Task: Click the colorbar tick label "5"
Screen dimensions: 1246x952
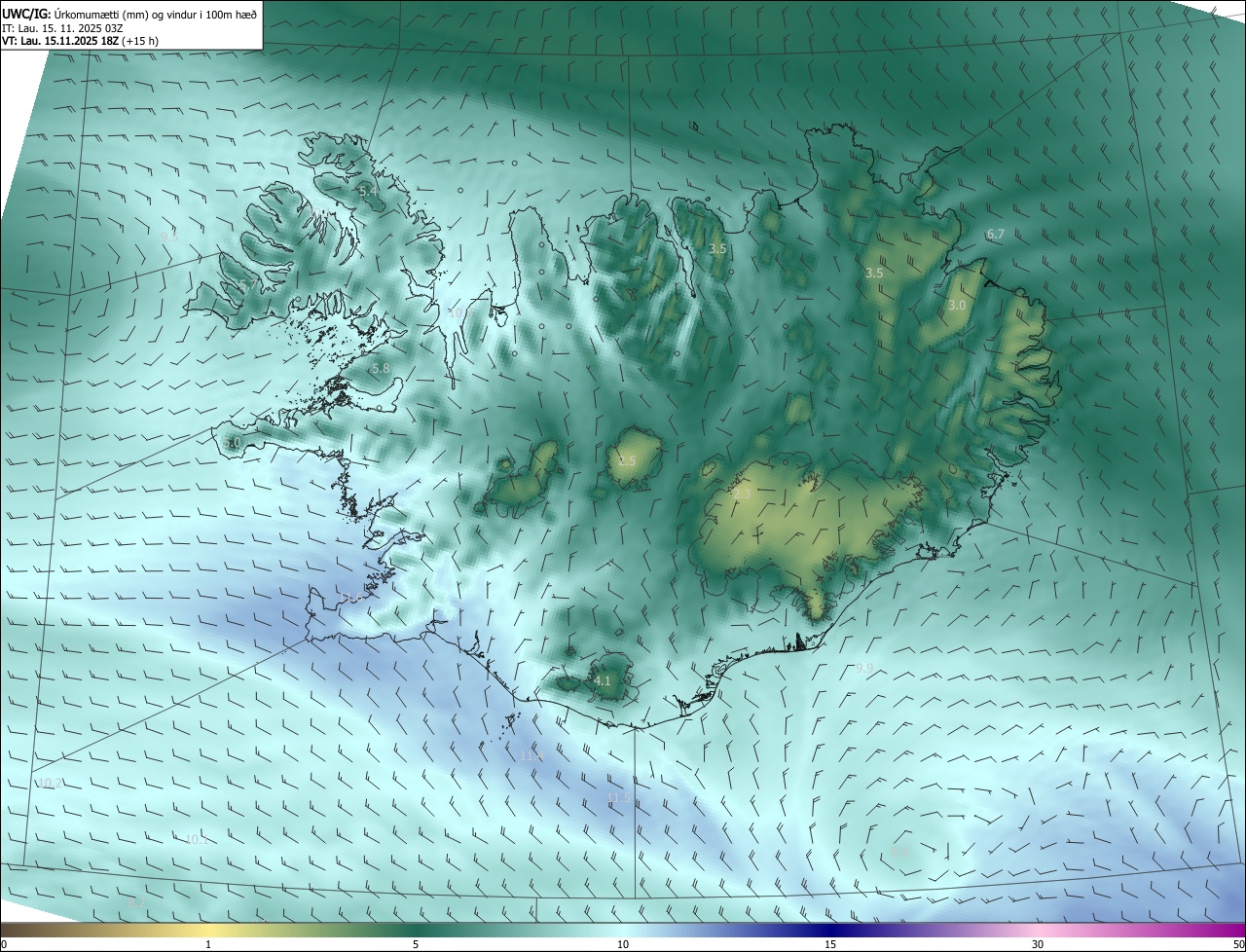Action: [x=416, y=945]
